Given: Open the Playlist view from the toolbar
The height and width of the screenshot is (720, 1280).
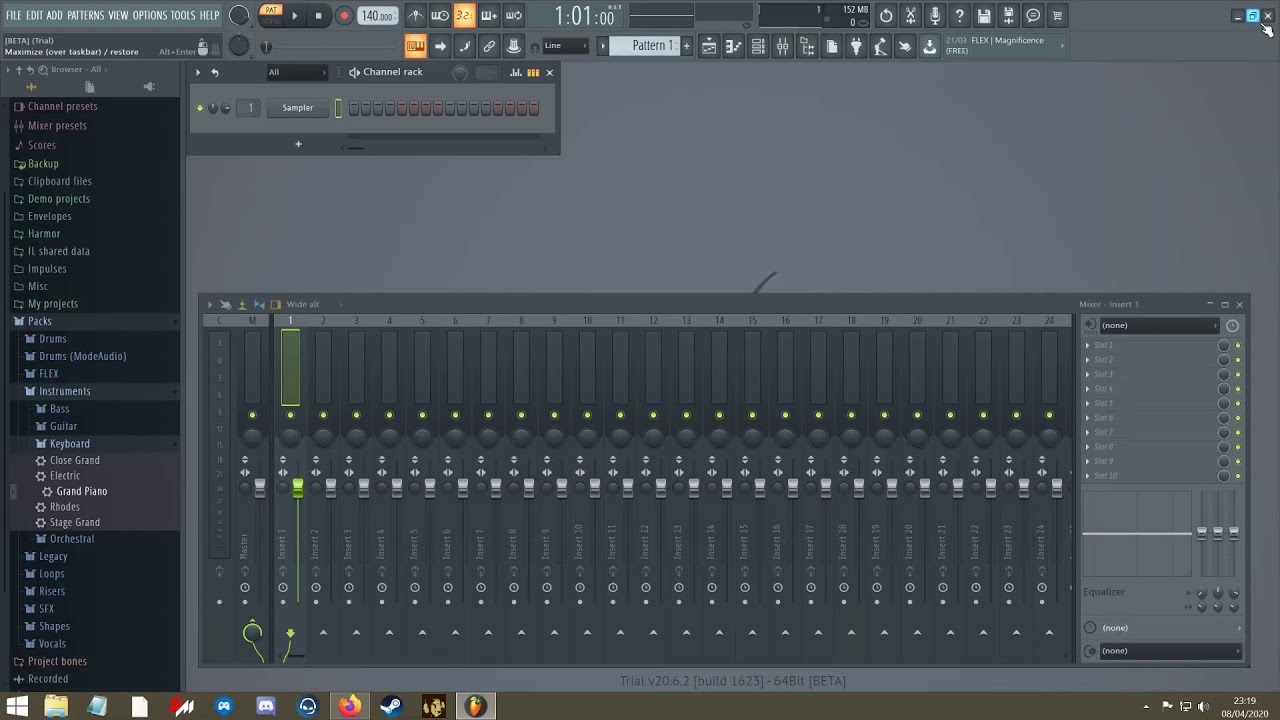Looking at the screenshot, I should click(x=708, y=47).
